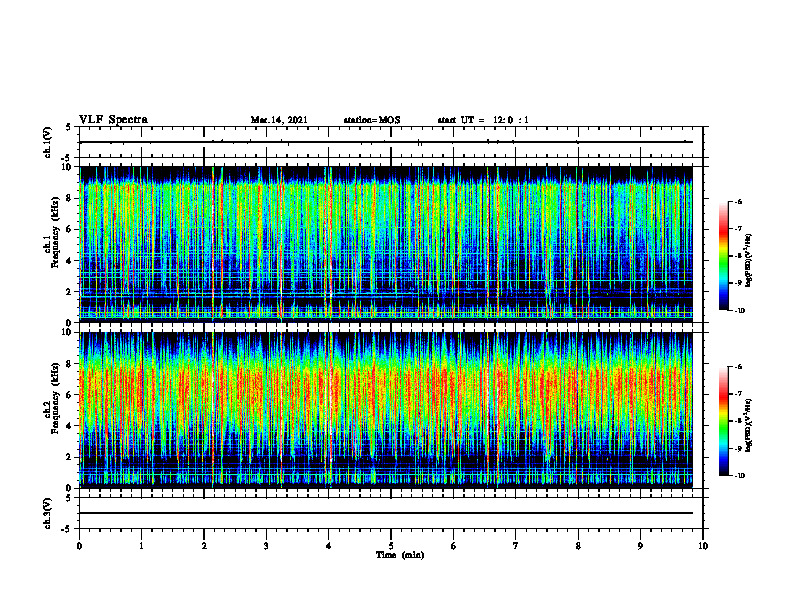The image size is (792, 612).
Task: Click the ch.2 spectrogram colorbar
Action: point(723,421)
